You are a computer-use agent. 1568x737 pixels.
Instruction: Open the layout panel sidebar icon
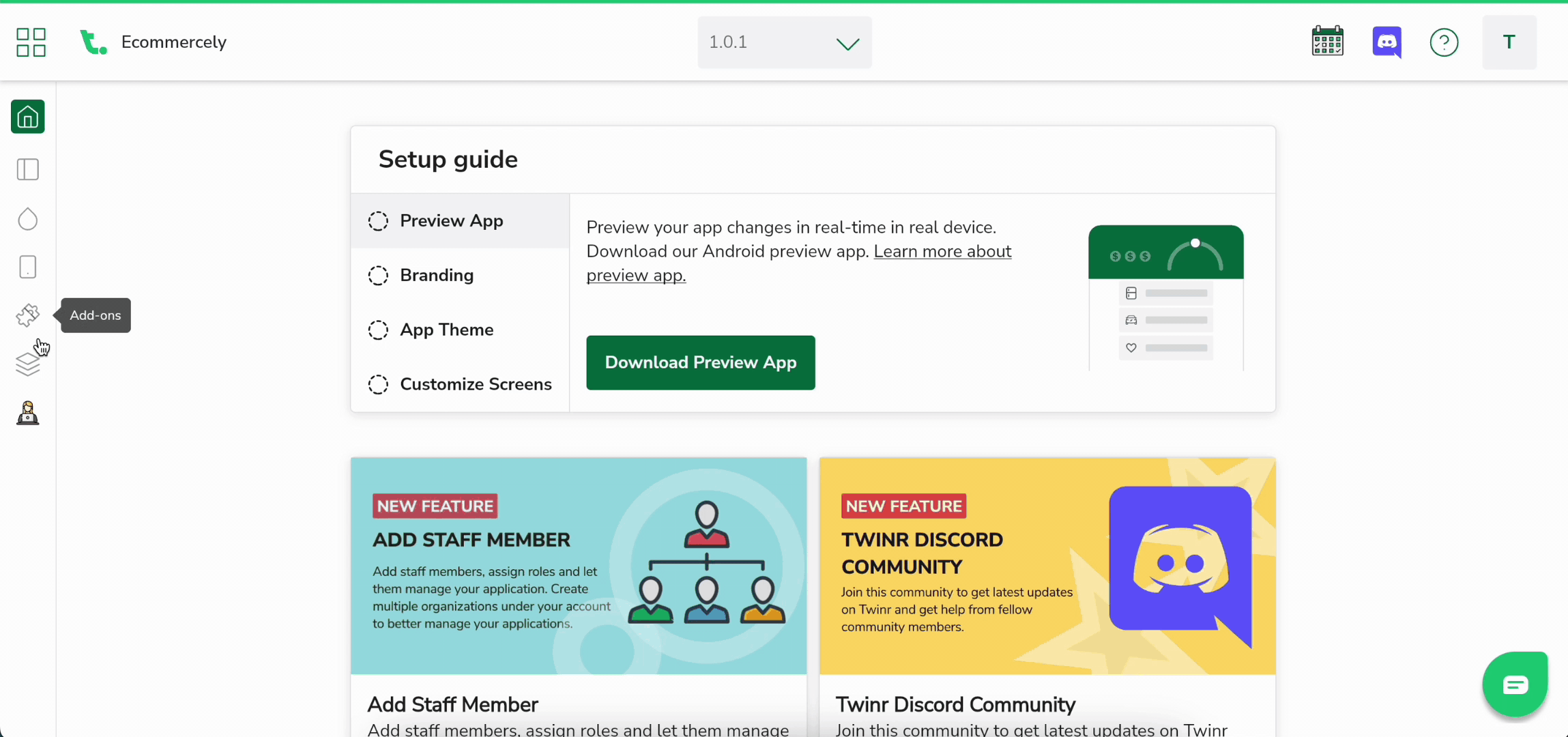coord(28,169)
